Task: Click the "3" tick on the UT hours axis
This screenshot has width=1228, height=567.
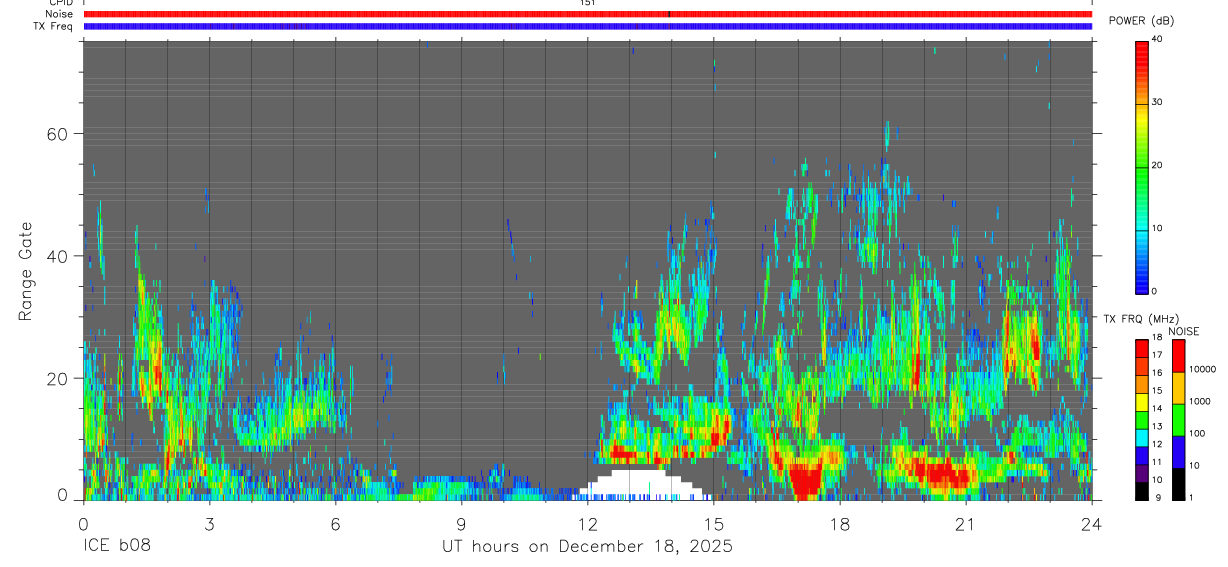Action: tap(209, 525)
